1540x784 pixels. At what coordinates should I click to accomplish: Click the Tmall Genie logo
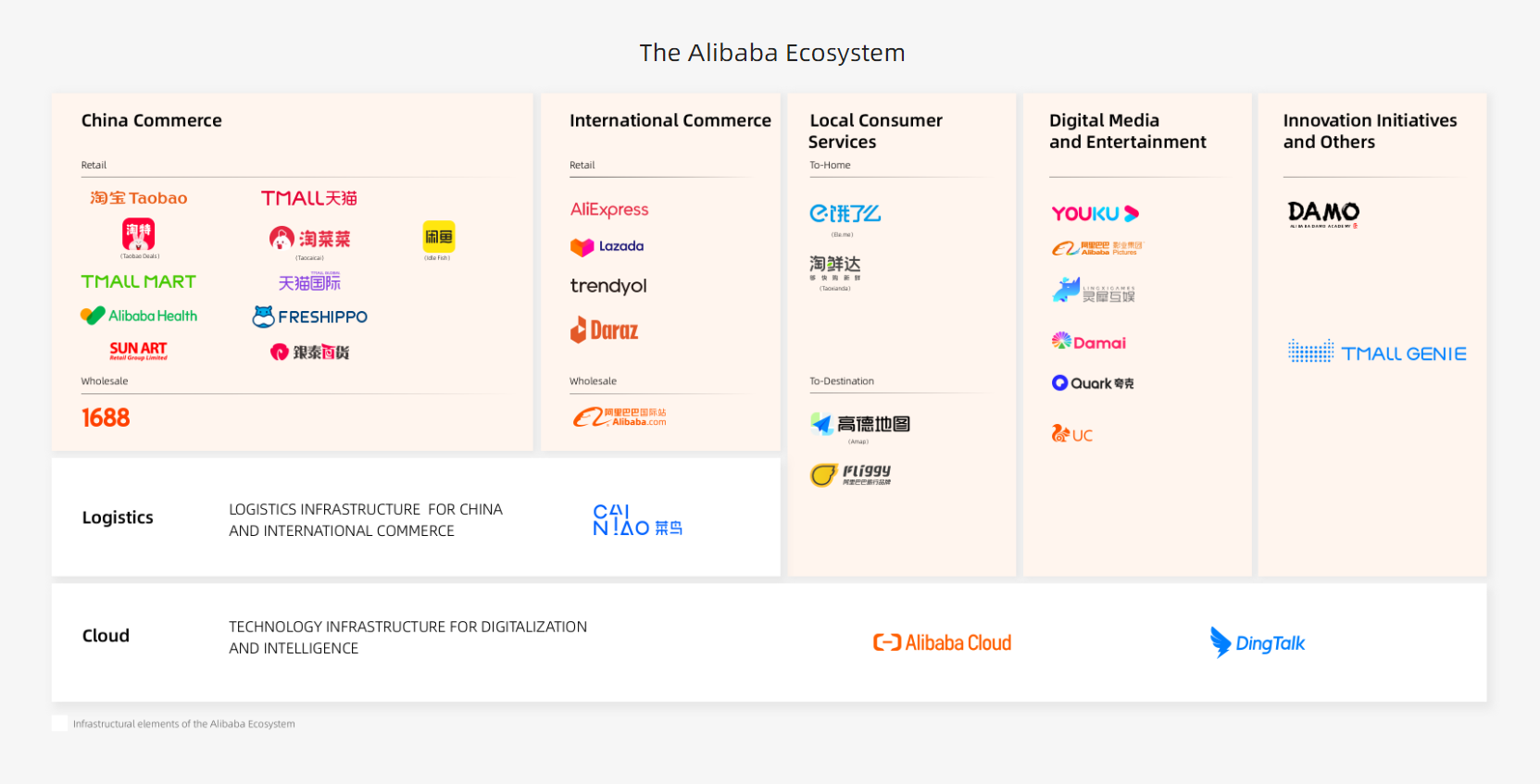pyautogui.click(x=1377, y=352)
